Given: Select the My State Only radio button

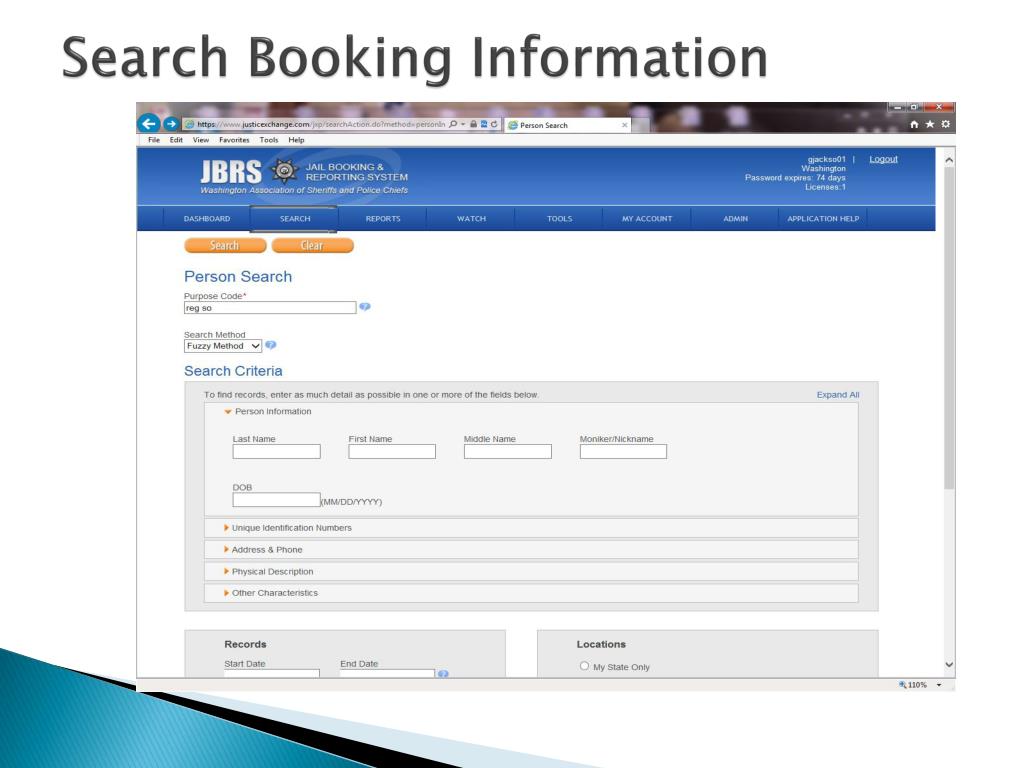Looking at the screenshot, I should (x=584, y=666).
